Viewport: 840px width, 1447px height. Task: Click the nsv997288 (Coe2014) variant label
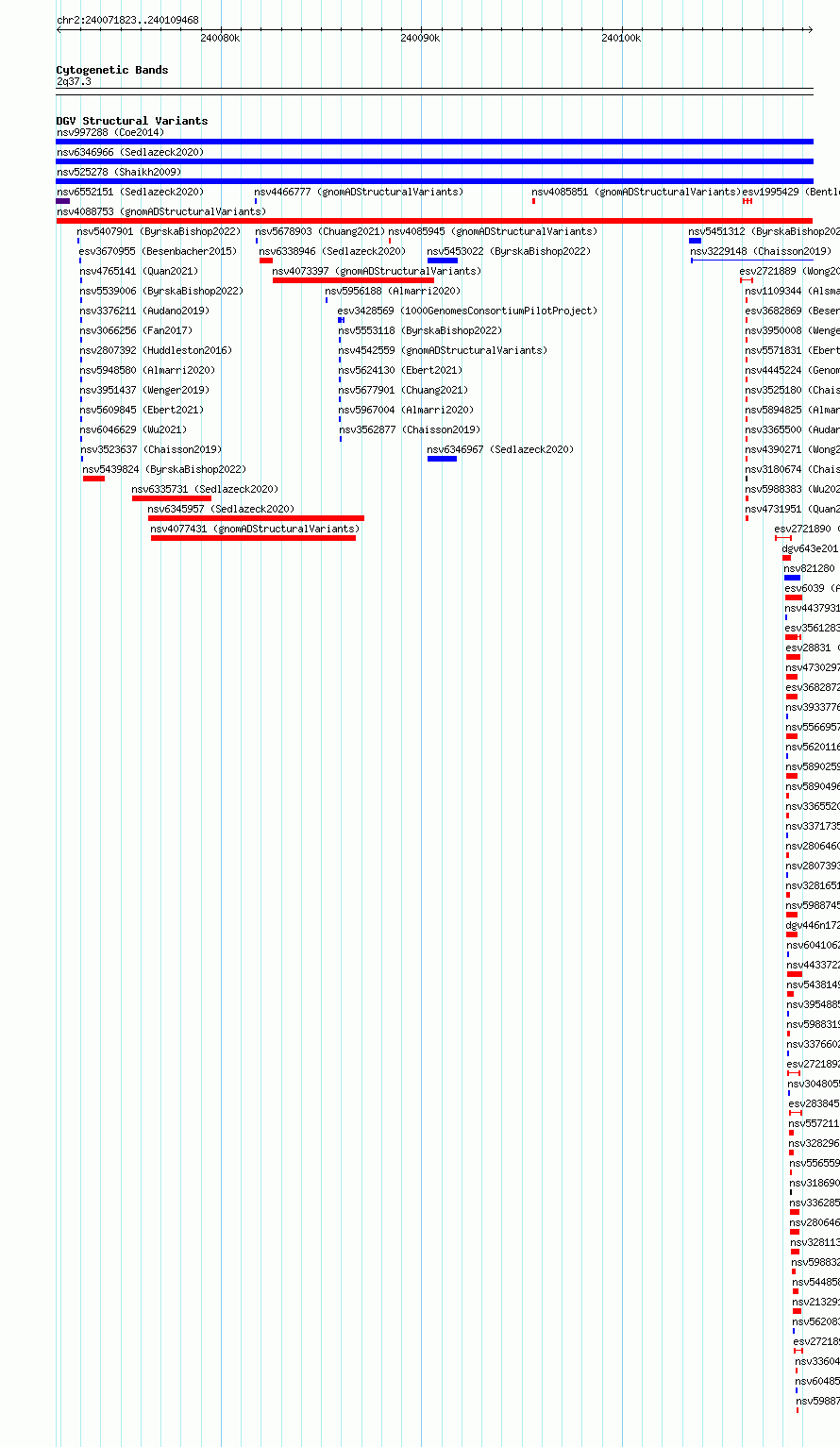point(109,132)
